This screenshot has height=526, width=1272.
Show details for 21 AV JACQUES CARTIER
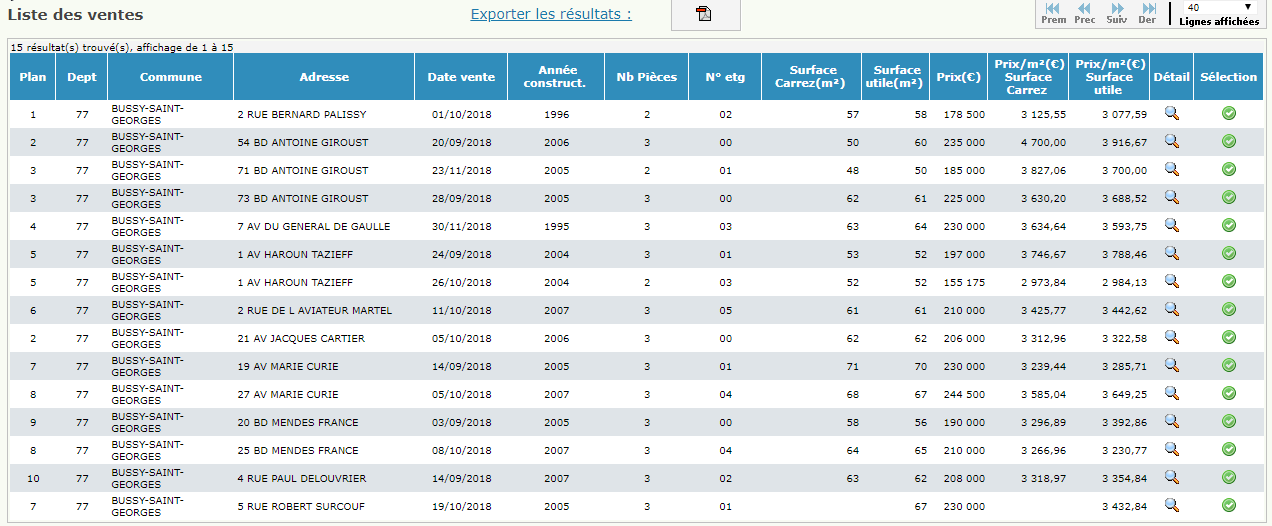click(x=1171, y=338)
